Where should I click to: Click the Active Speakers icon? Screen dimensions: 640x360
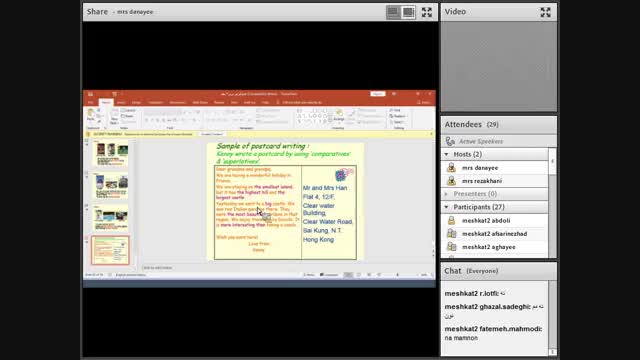click(450, 141)
